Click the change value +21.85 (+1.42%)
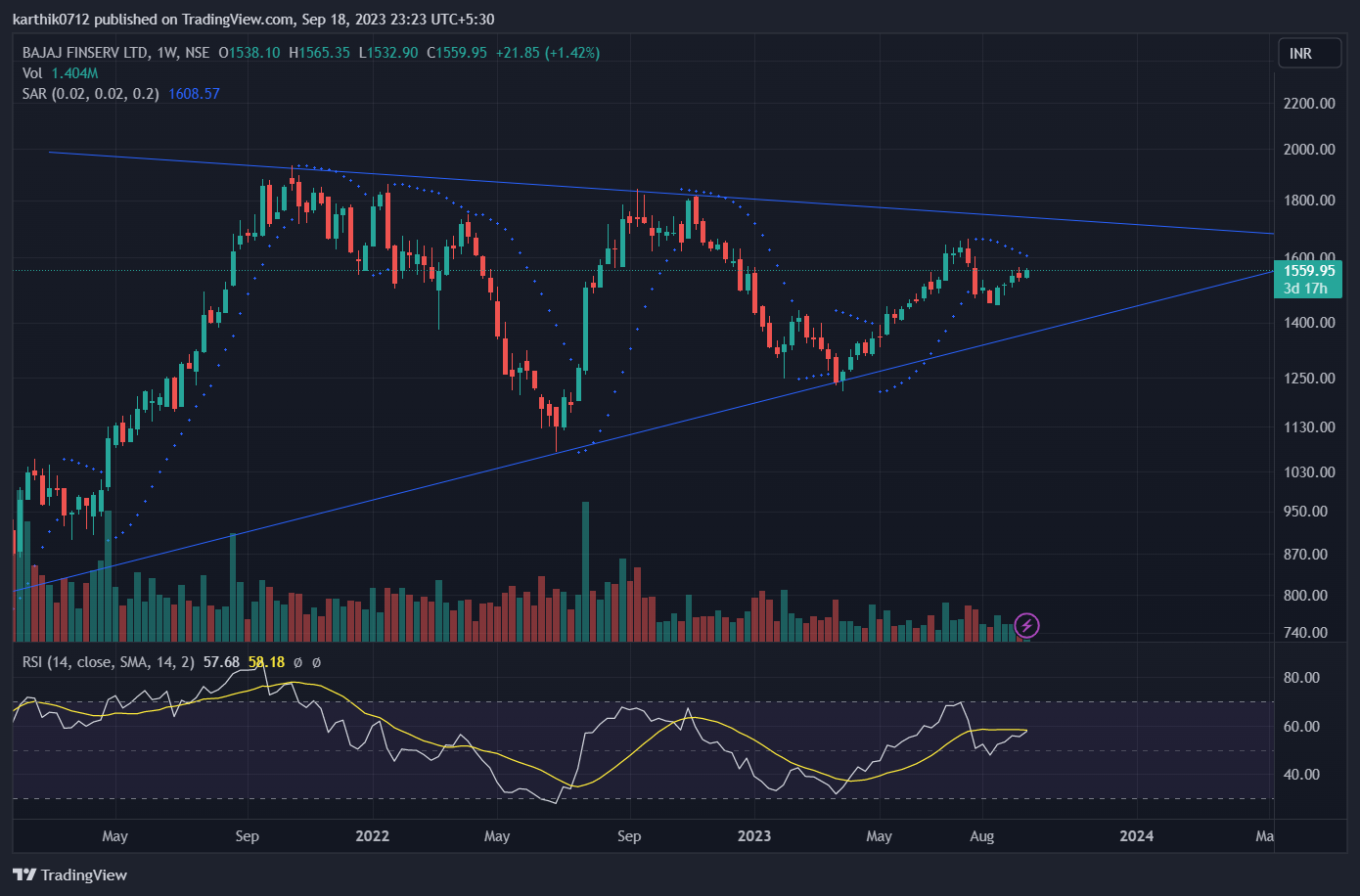 [548, 53]
